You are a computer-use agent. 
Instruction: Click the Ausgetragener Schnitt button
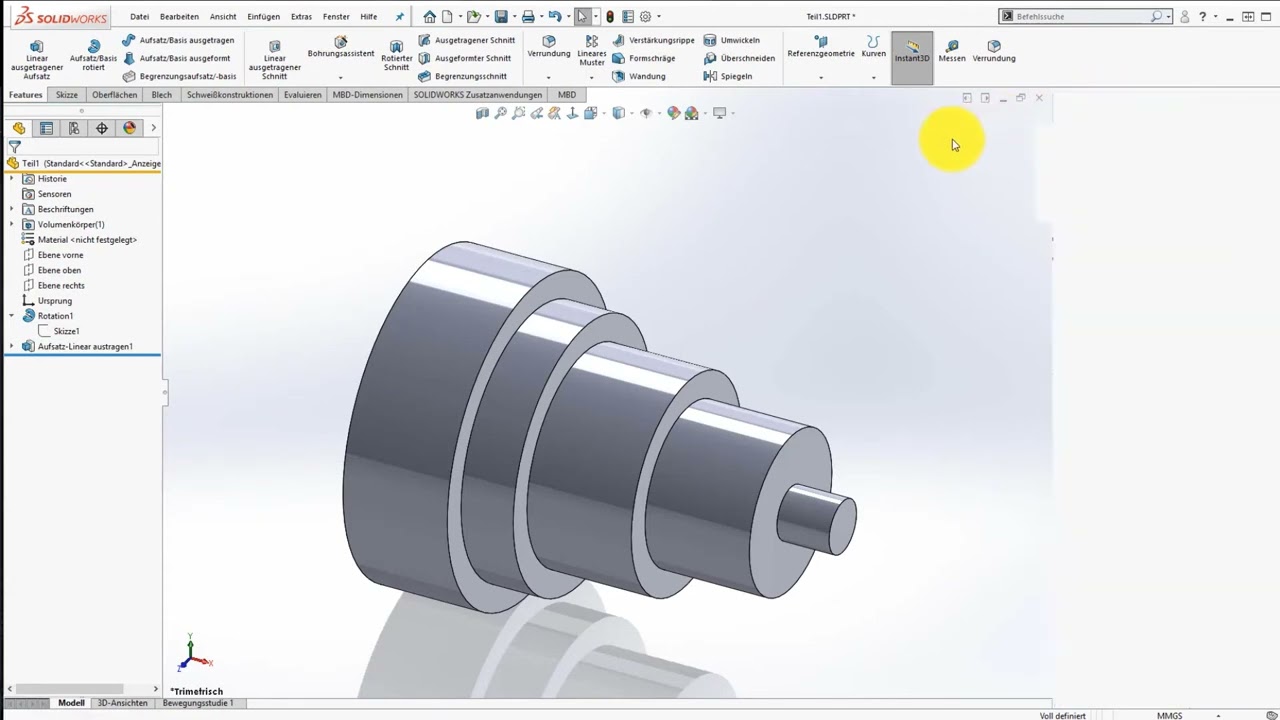click(x=467, y=40)
